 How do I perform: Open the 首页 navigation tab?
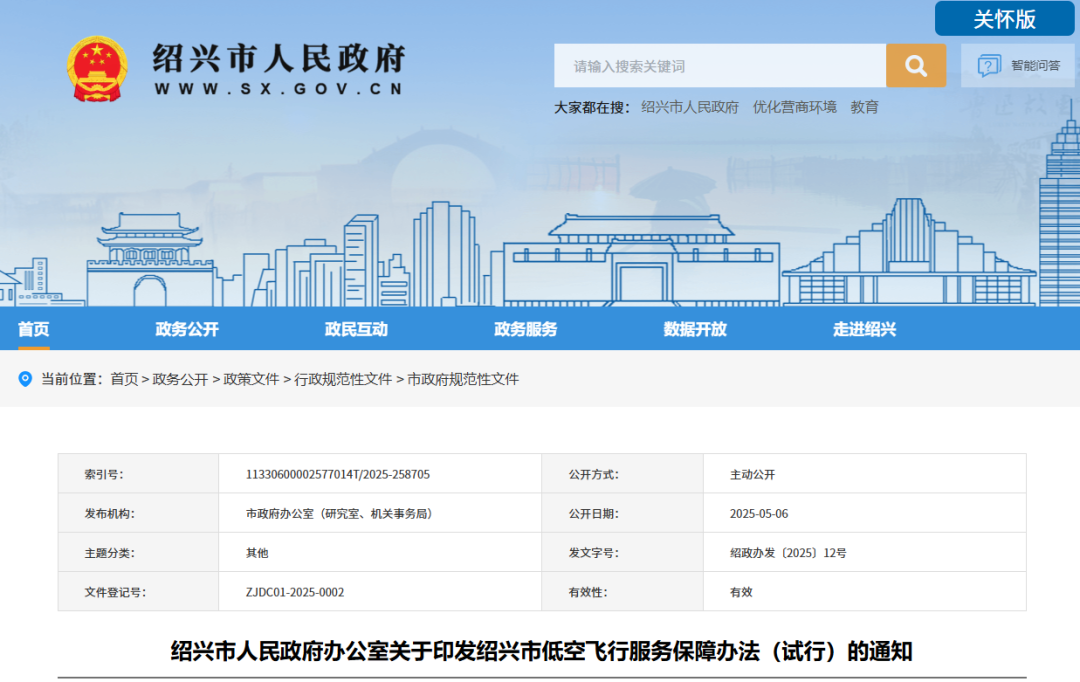[33, 329]
